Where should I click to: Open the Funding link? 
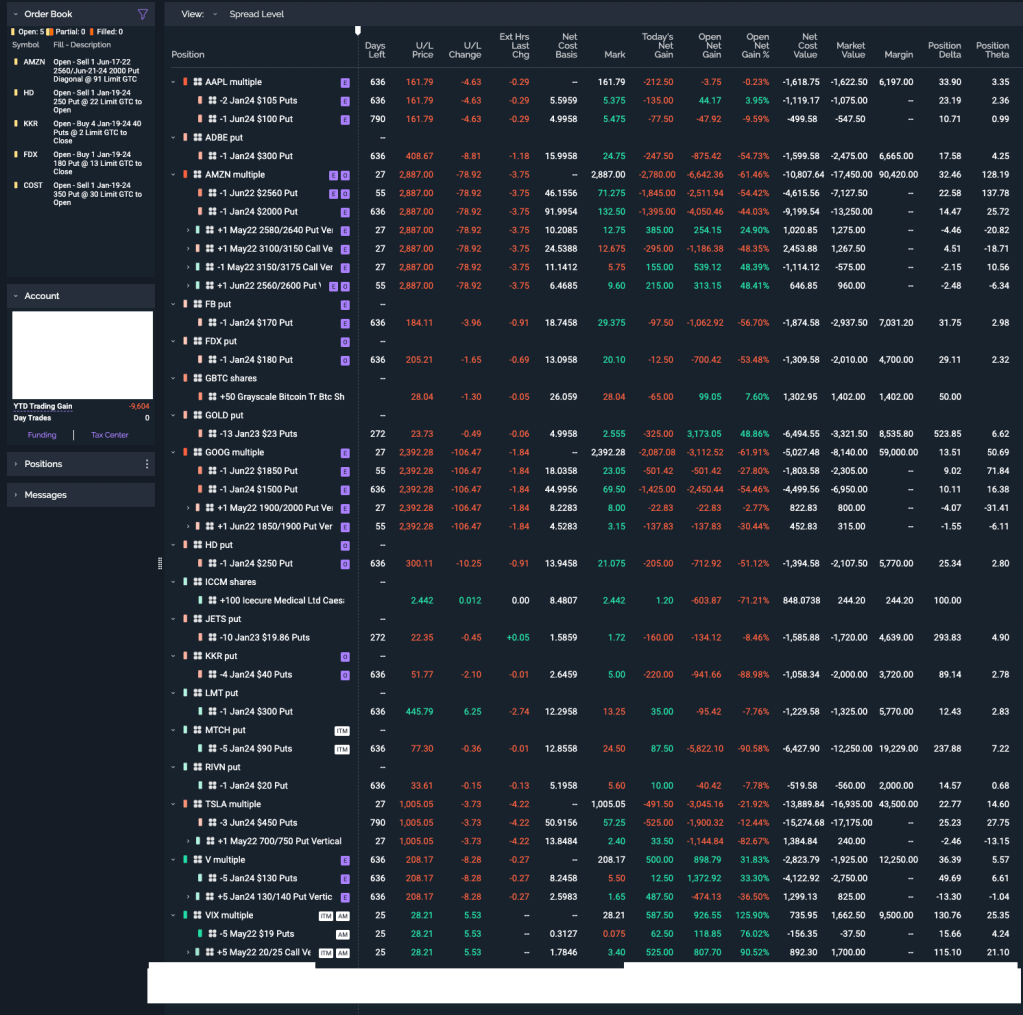point(42,435)
